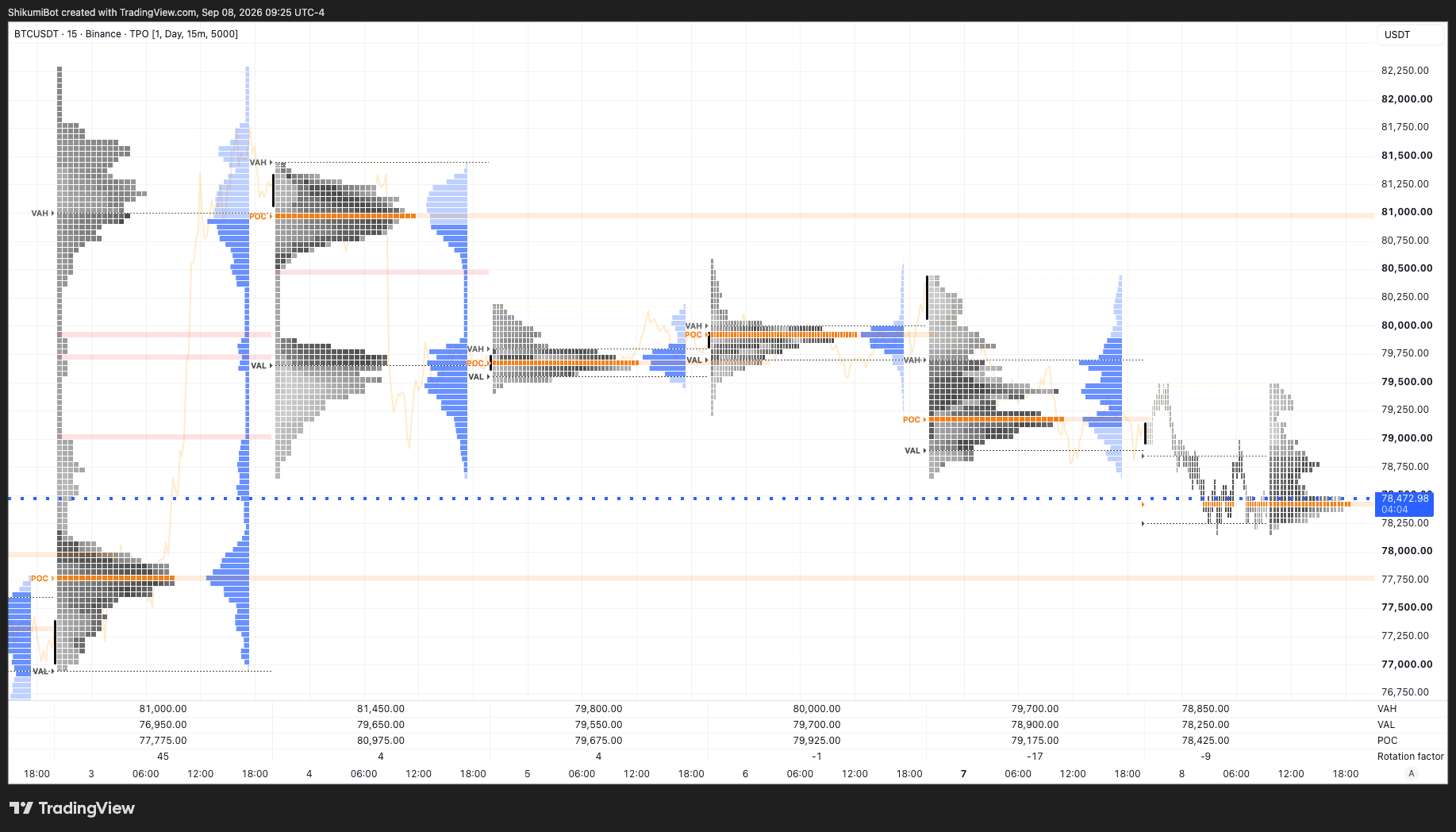Click date label 6 on the time axis
The height and width of the screenshot is (832, 1456).
click(x=745, y=774)
